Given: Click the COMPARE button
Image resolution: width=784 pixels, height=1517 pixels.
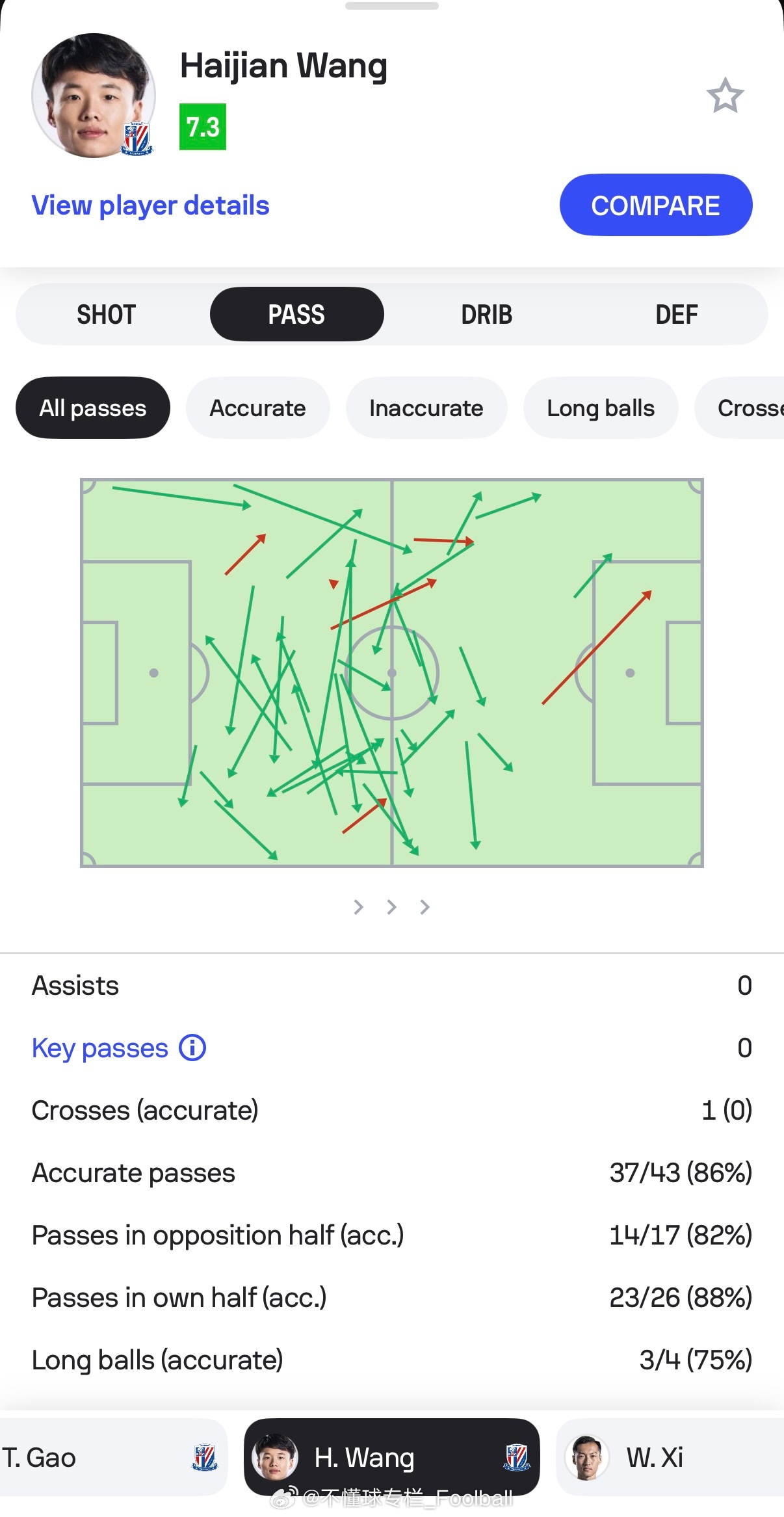Looking at the screenshot, I should pyautogui.click(x=655, y=205).
